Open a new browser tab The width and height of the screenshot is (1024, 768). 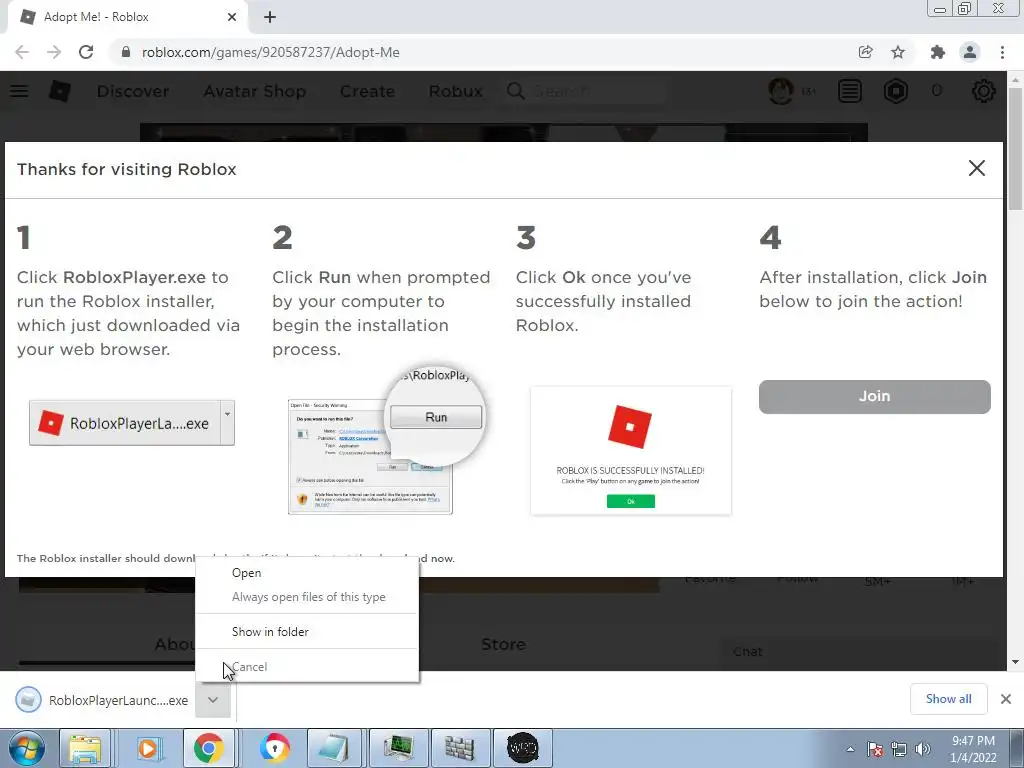pos(270,17)
